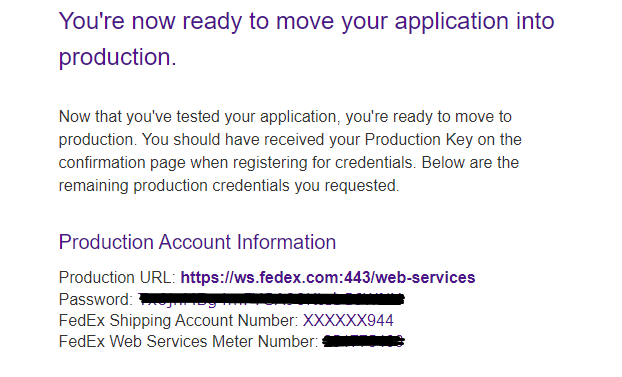This screenshot has width=622, height=377.
Task: Click the text "remaining production credentials you requested"
Action: coord(229,186)
